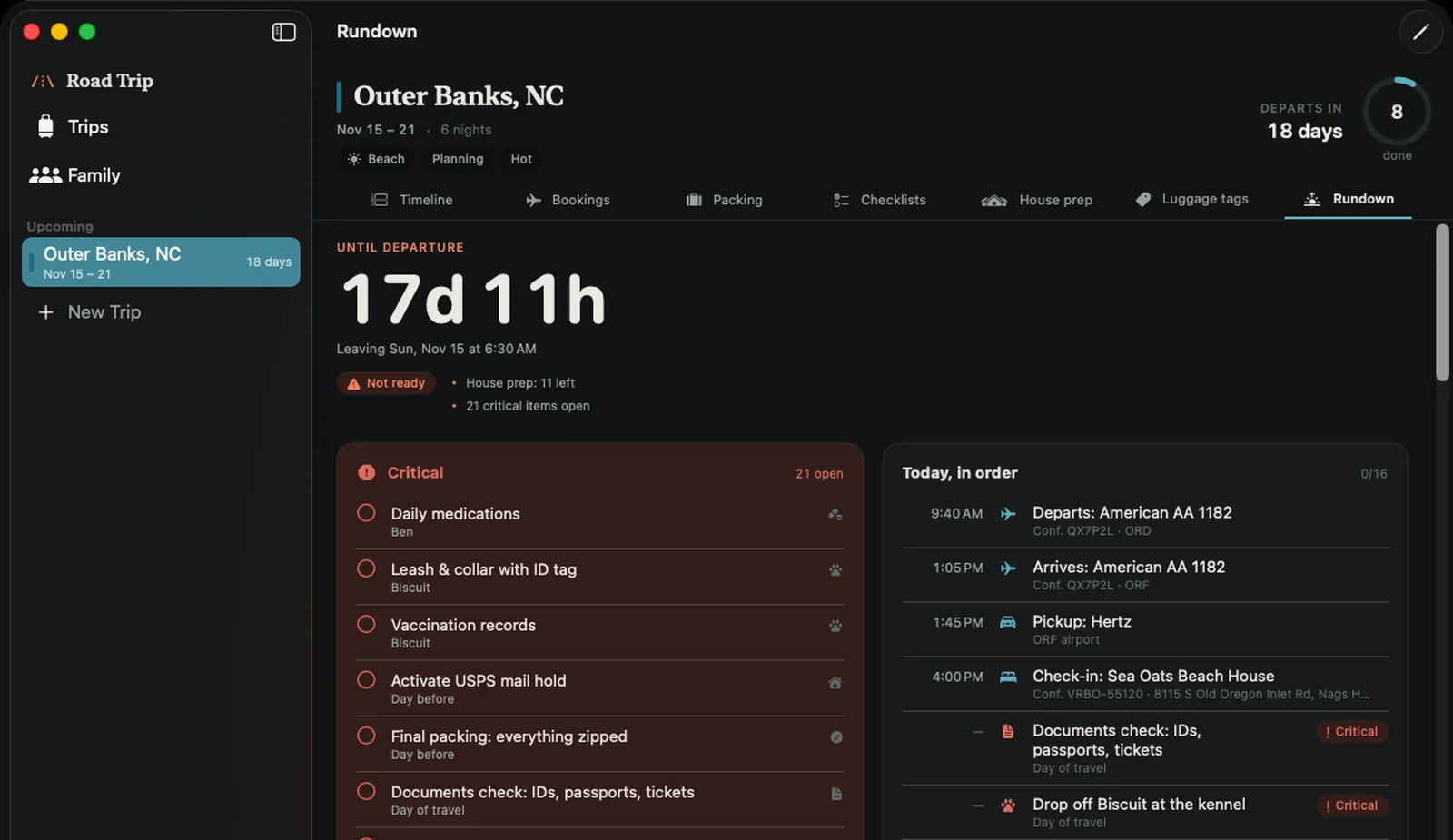Image resolution: width=1453 pixels, height=840 pixels.
Task: Click the Hot tag chip
Action: tap(521, 159)
